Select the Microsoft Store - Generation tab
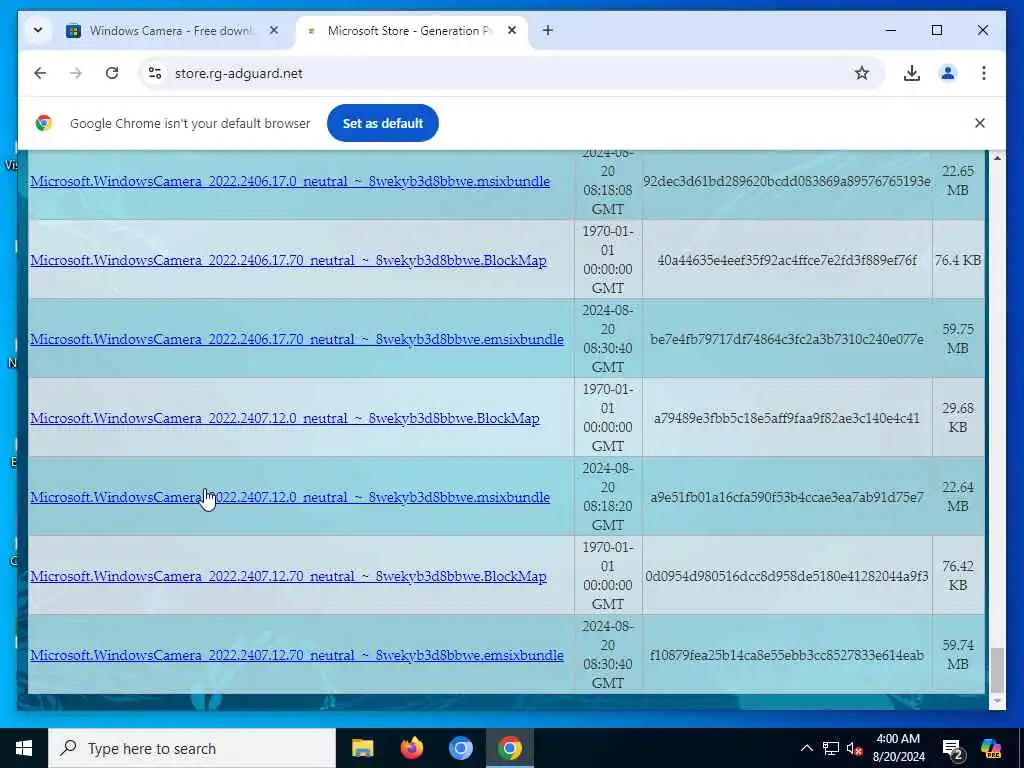1024x768 pixels. pos(408,31)
